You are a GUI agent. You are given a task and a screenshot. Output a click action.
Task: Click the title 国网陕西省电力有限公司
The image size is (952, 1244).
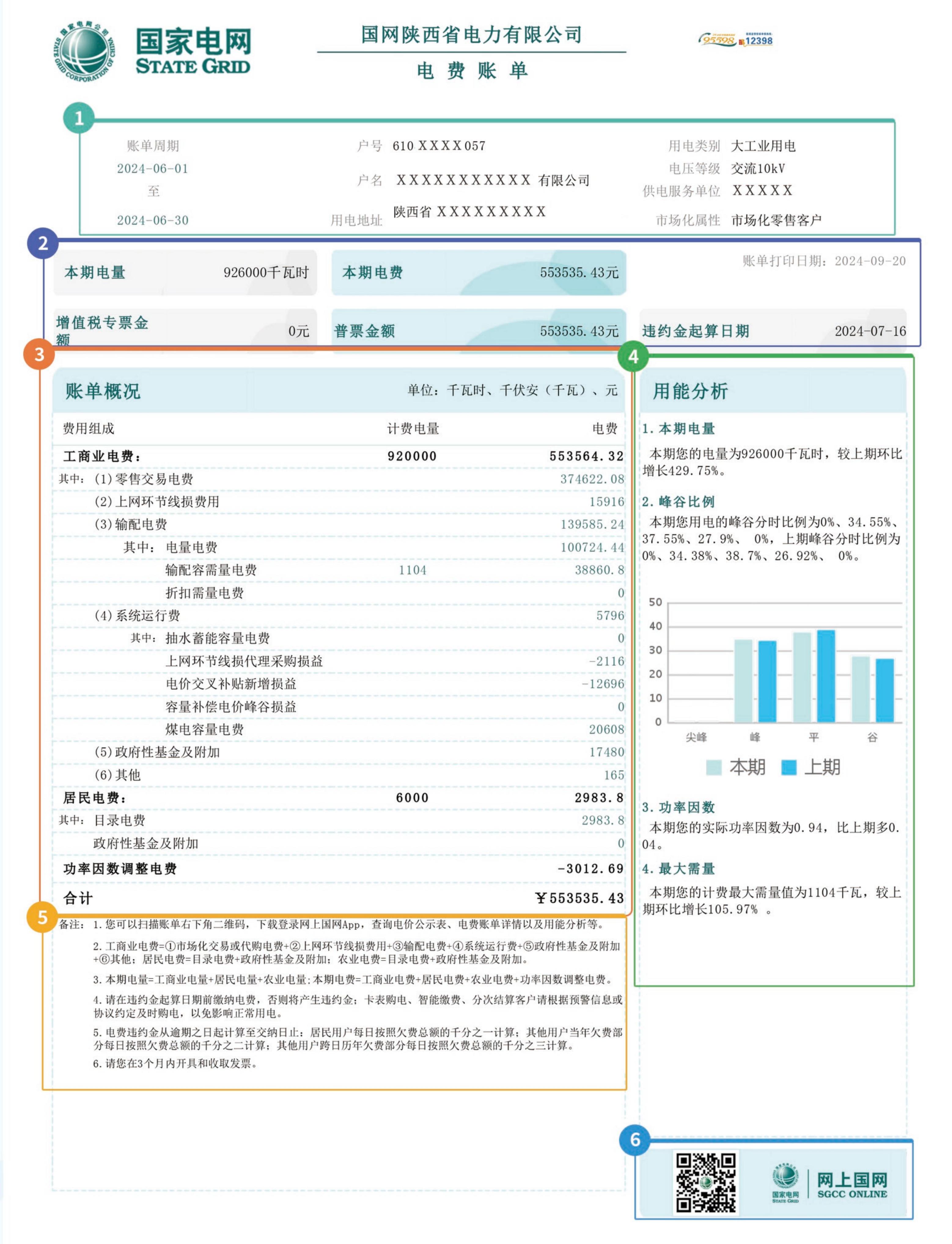pos(472,35)
